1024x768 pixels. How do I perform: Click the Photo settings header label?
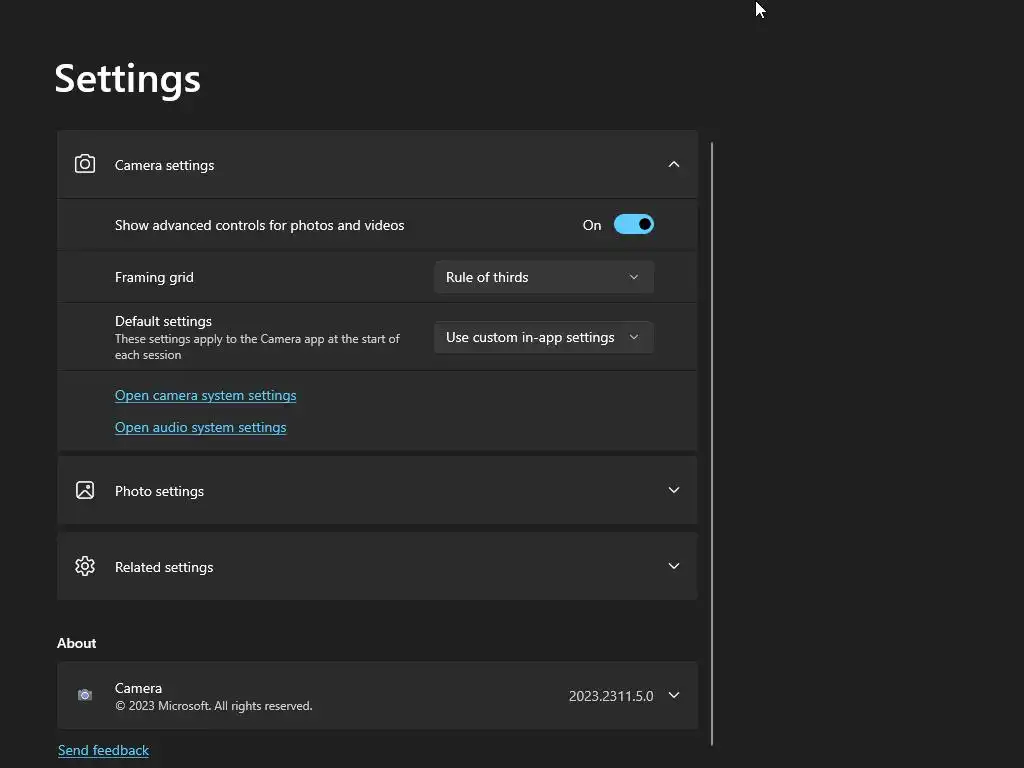point(159,491)
